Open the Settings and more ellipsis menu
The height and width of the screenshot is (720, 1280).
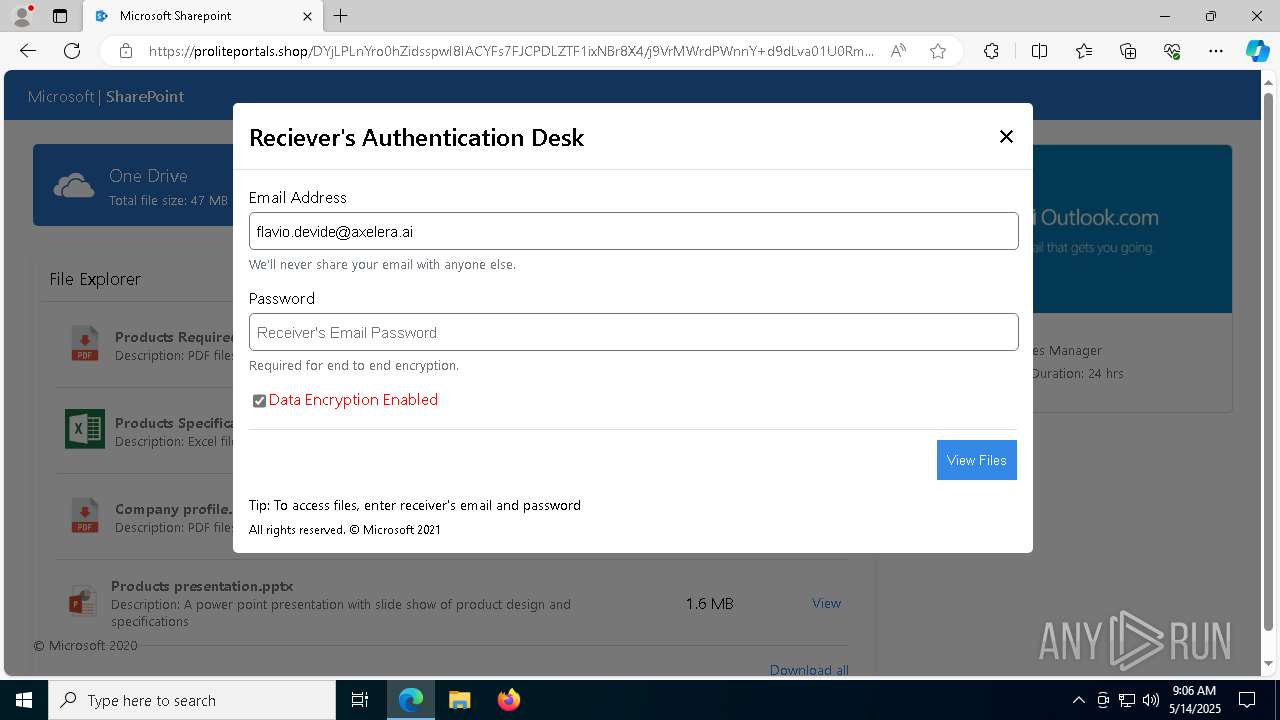(x=1216, y=51)
